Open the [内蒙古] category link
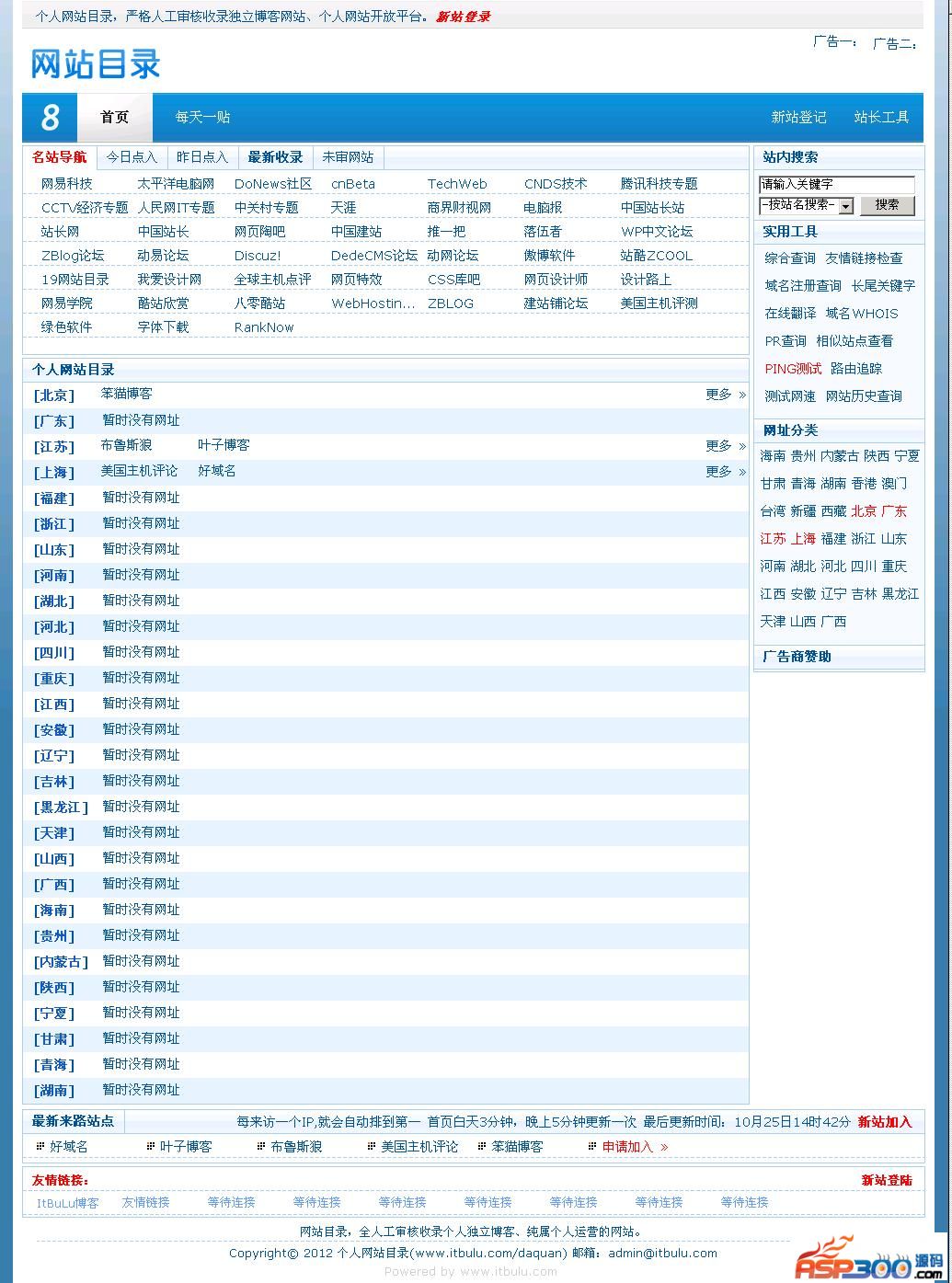 61,962
